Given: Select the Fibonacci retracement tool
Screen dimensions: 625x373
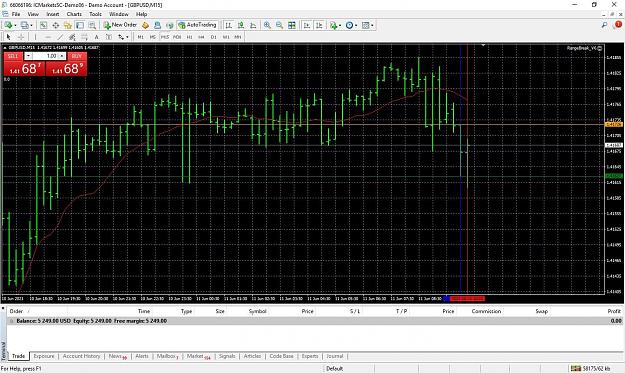Looking at the screenshot, I should click(85, 37).
